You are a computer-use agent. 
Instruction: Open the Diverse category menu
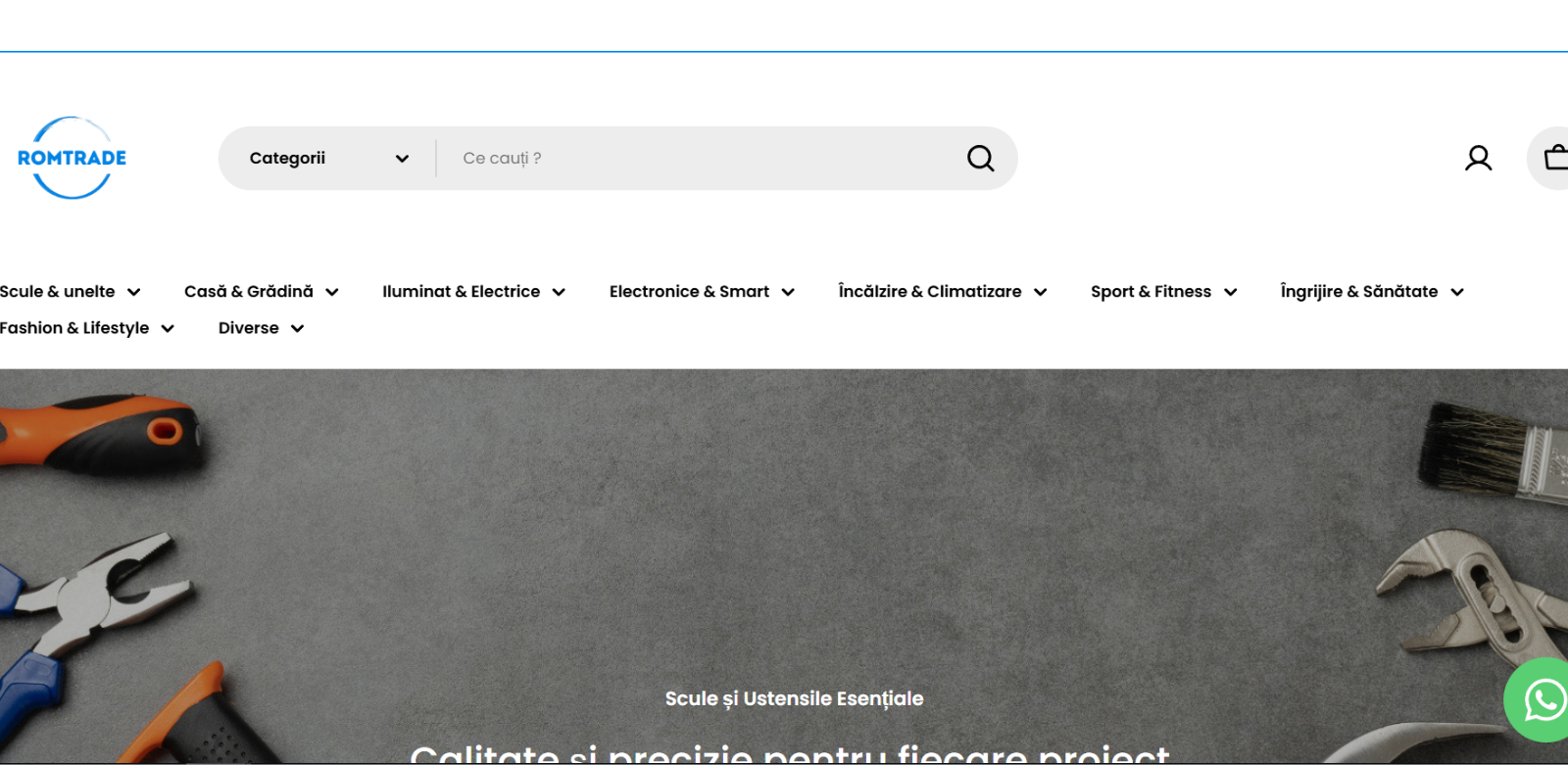pyautogui.click(x=249, y=328)
